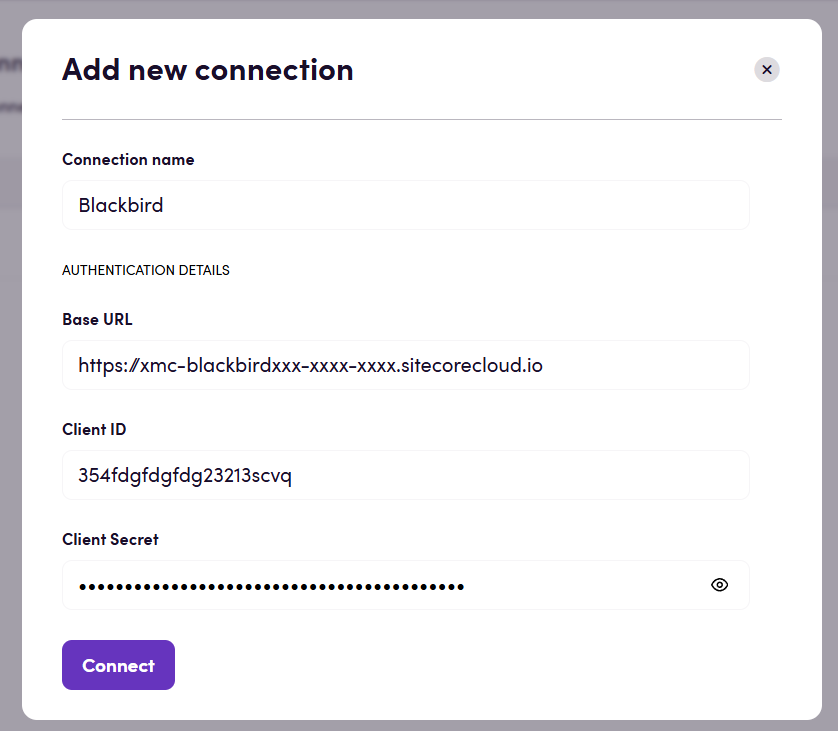The image size is (838, 731).
Task: Click the masked dots in Client Secret
Action: [271, 587]
